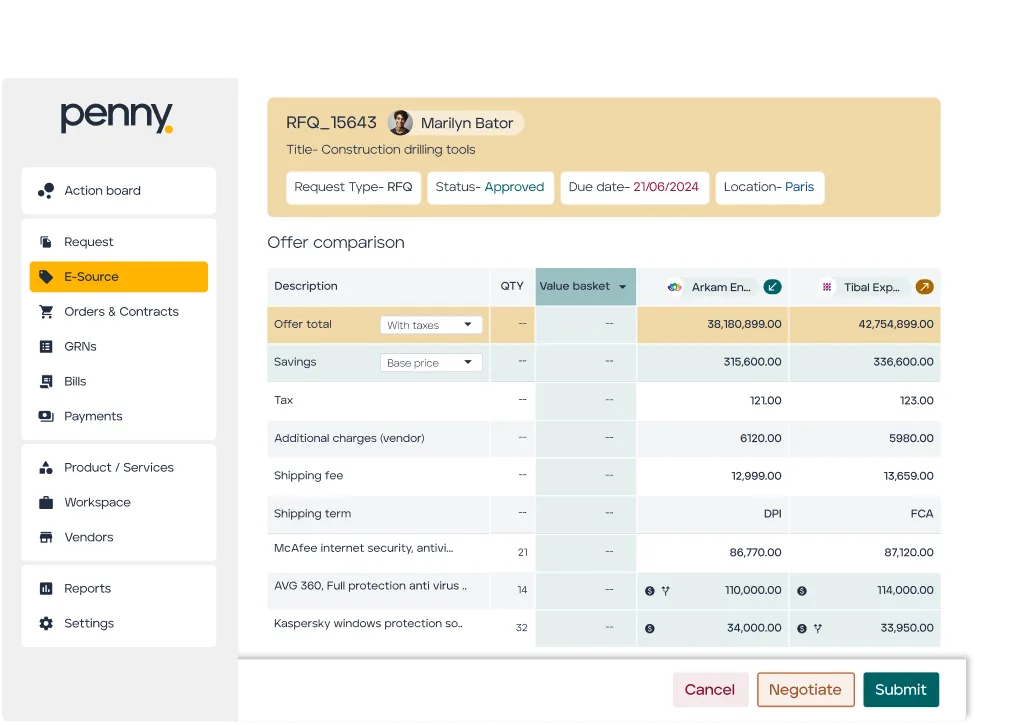Click the GRNs list icon
Viewport: 1030px width, 725px height.
click(x=46, y=346)
